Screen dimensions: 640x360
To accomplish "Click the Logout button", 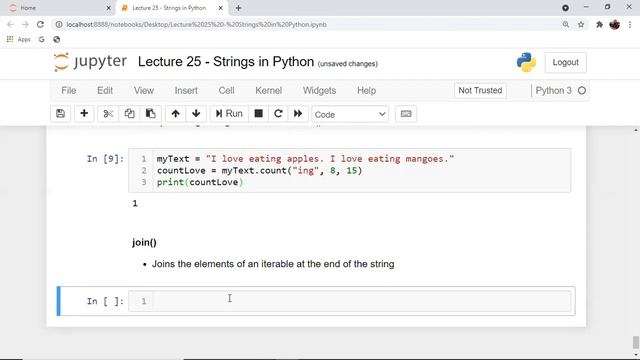I will pyautogui.click(x=565, y=62).
